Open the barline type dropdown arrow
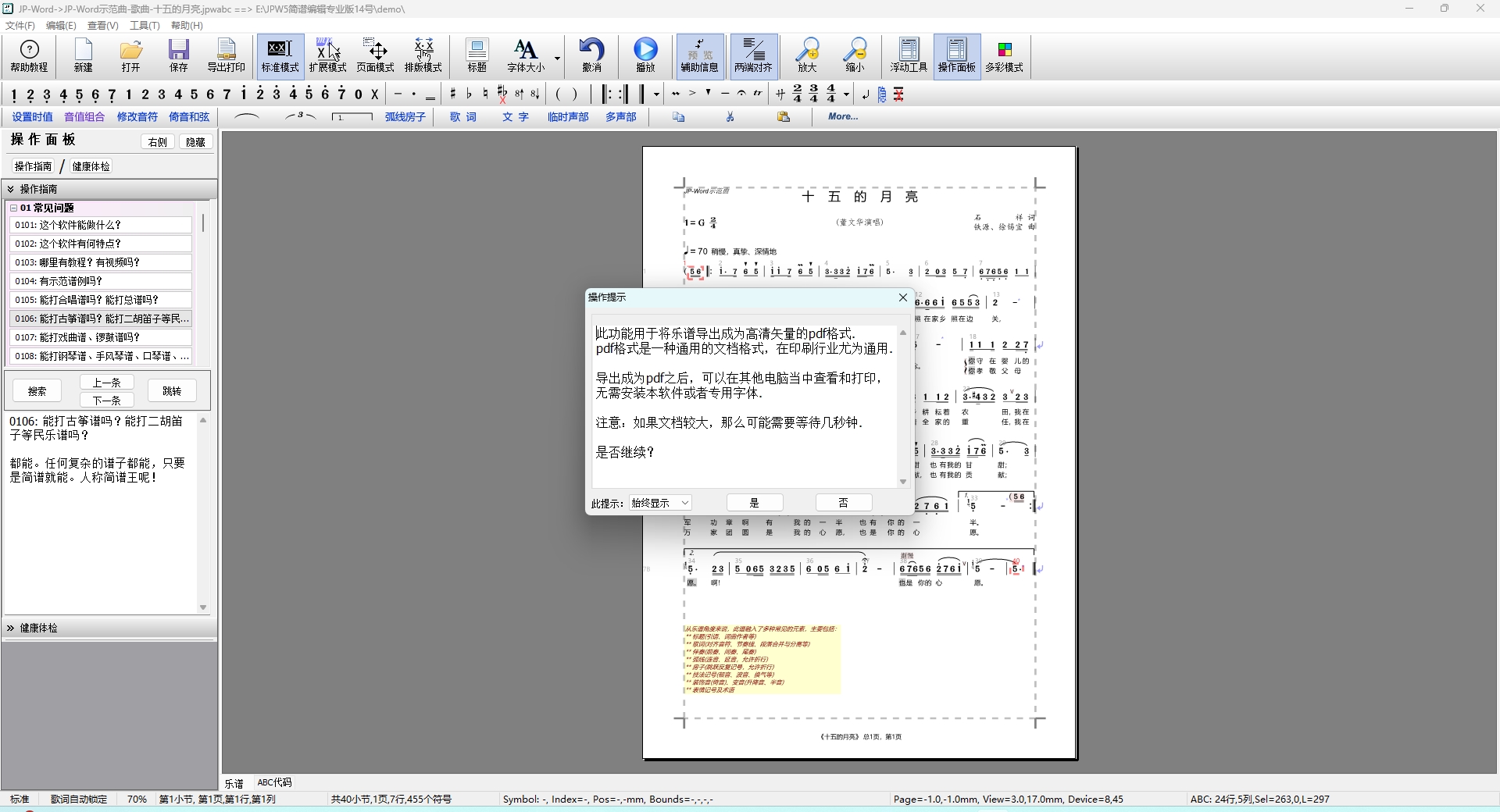This screenshot has width=1500, height=812. [x=656, y=94]
